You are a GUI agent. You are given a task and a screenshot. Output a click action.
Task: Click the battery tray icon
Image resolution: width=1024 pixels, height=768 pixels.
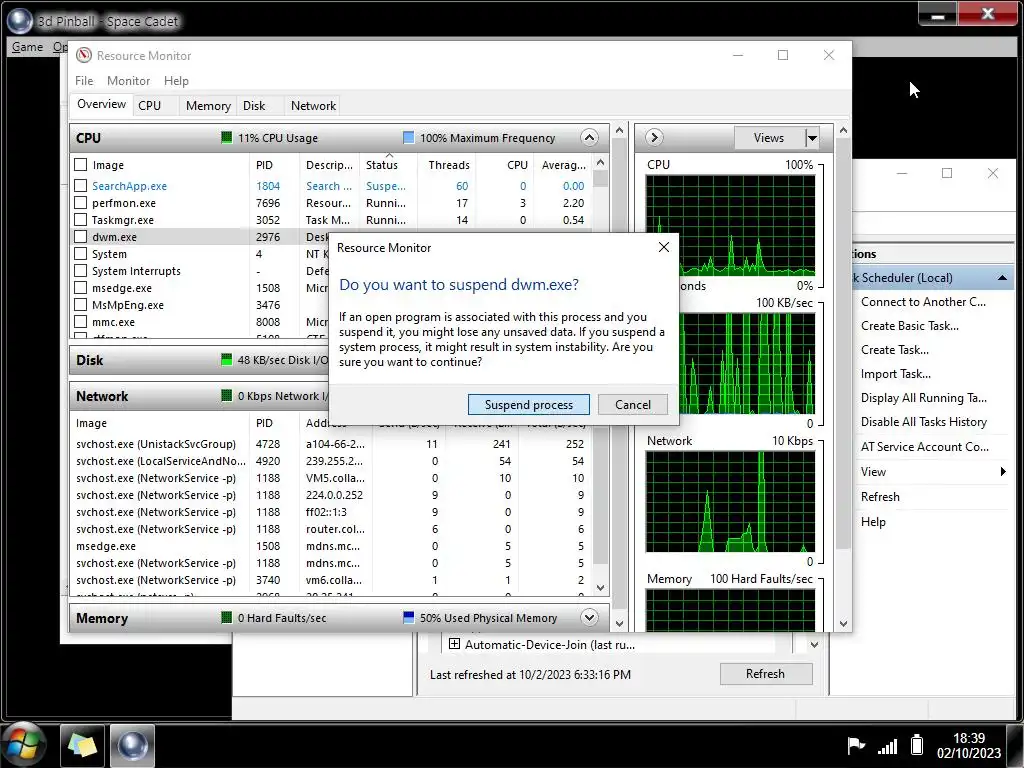click(917, 744)
